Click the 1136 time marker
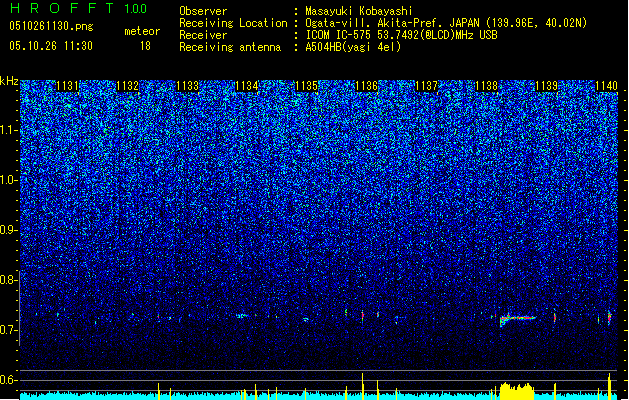Viewport: 629px width, 400px height. (367, 86)
